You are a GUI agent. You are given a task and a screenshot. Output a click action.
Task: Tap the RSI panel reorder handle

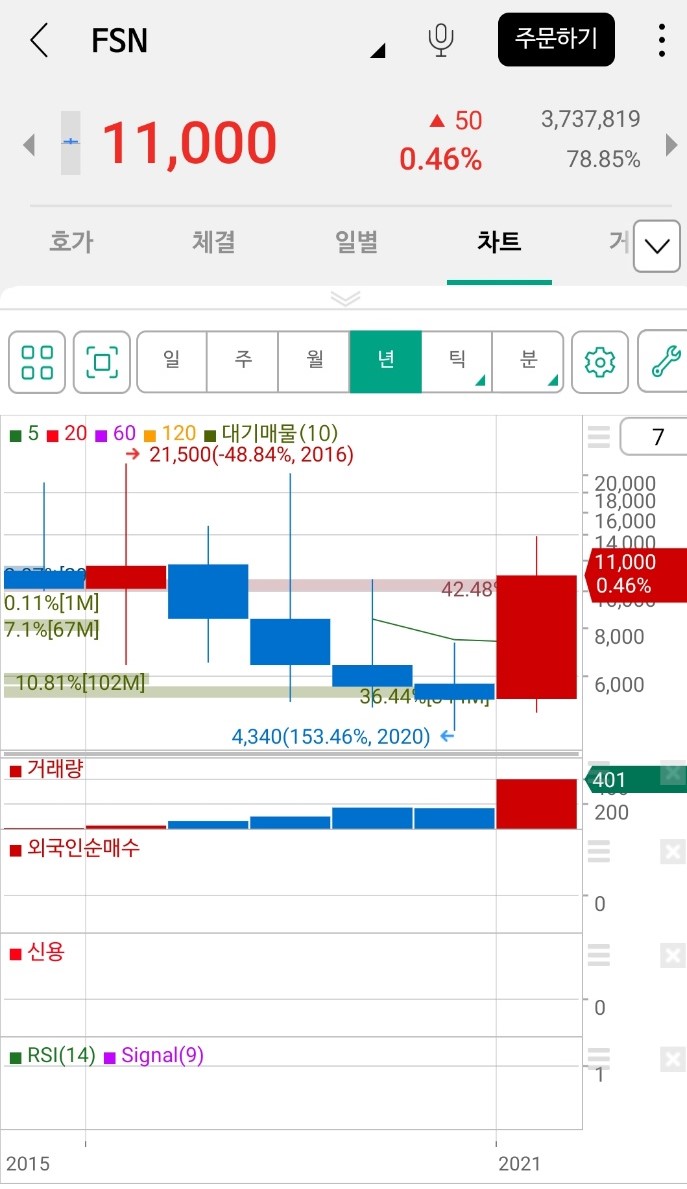[x=599, y=1059]
